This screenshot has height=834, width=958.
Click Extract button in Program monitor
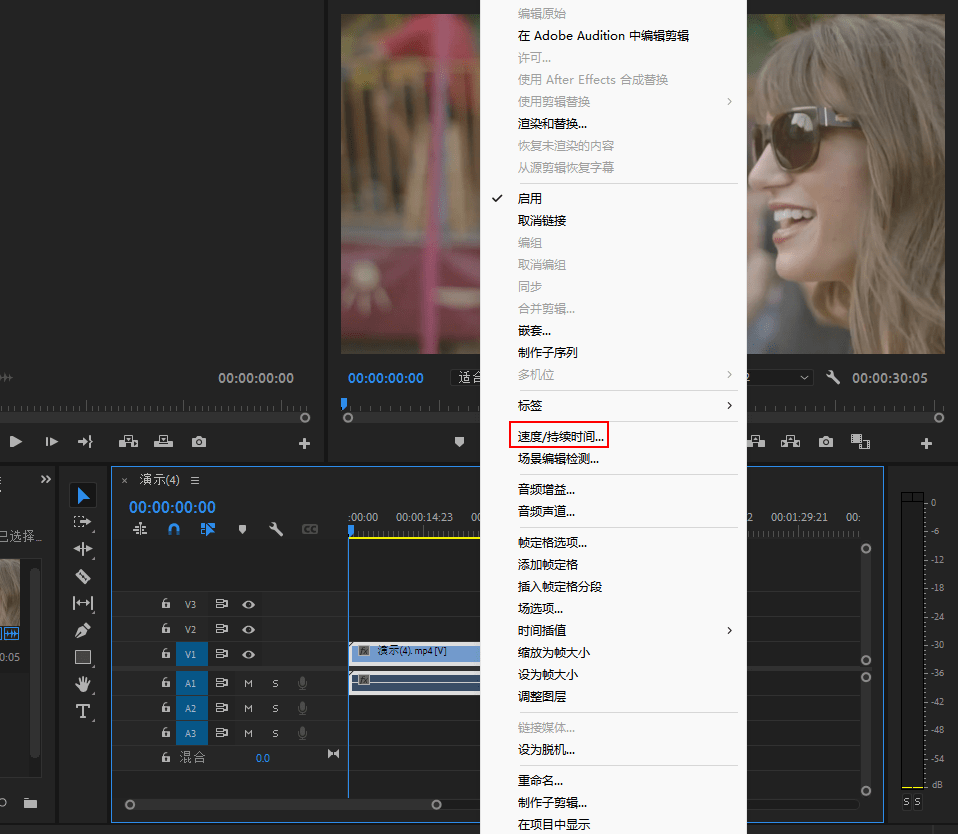tap(791, 442)
